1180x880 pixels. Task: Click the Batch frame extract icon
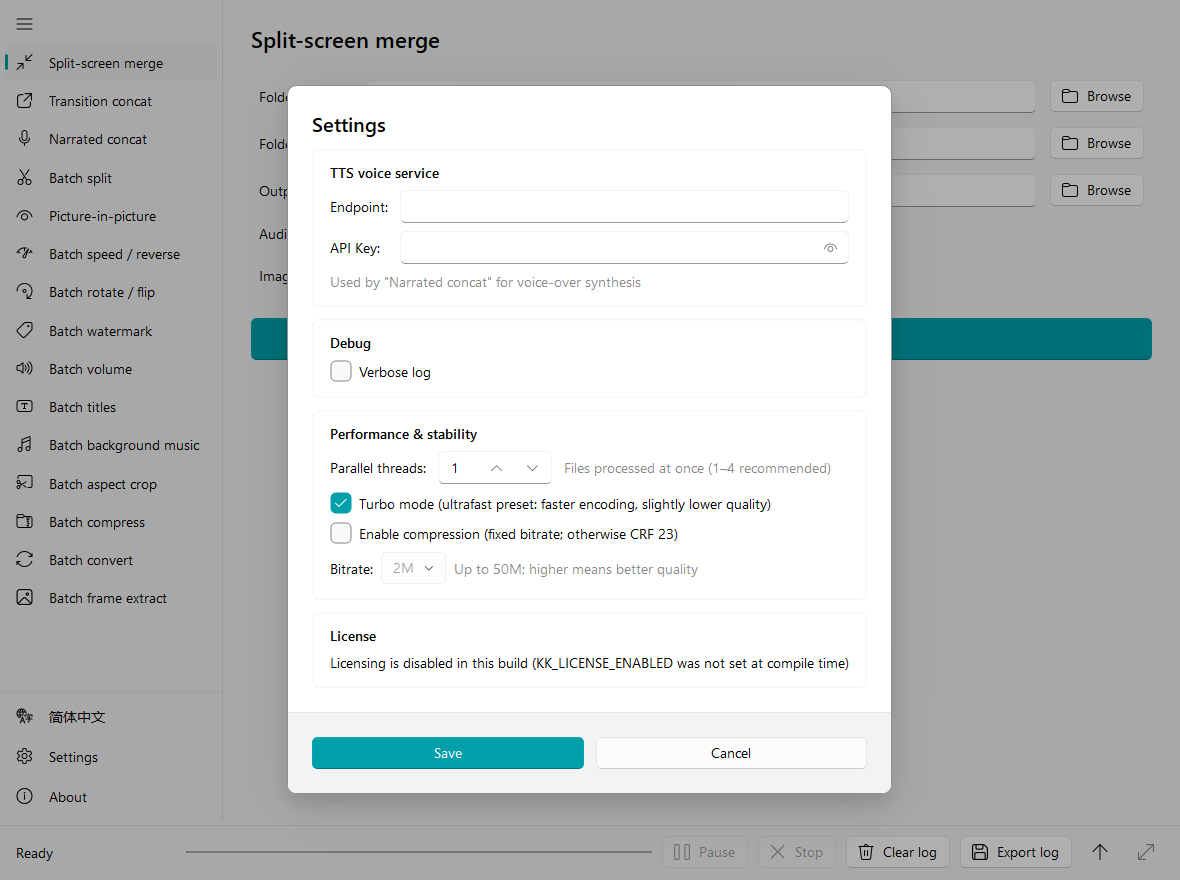pyautogui.click(x=25, y=598)
